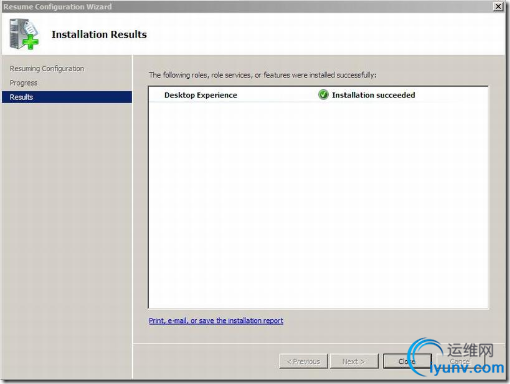The image size is (510, 384).
Task: Select the Resuming Configuration step
Action: (47, 68)
